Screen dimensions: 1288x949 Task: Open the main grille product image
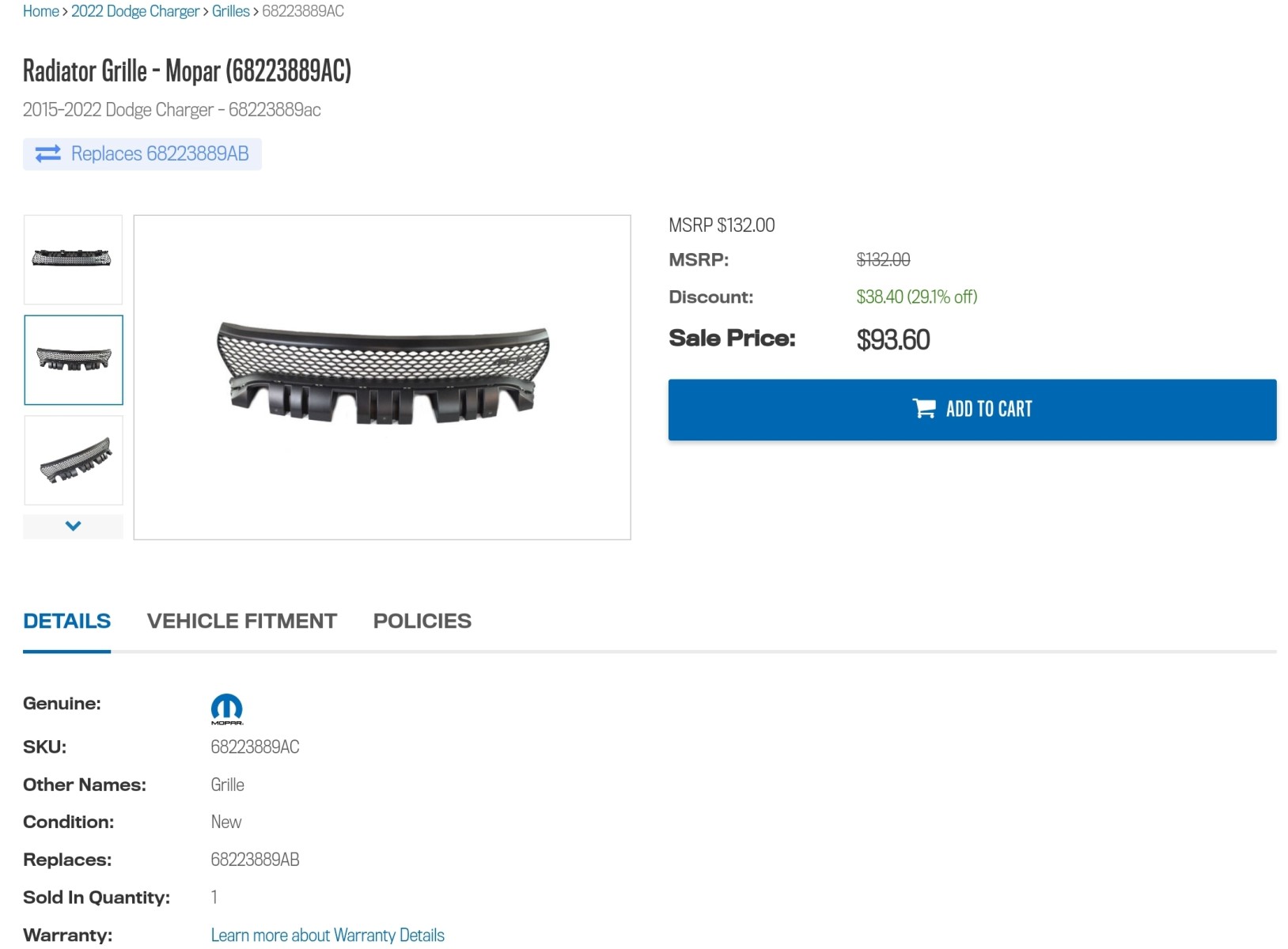point(382,376)
